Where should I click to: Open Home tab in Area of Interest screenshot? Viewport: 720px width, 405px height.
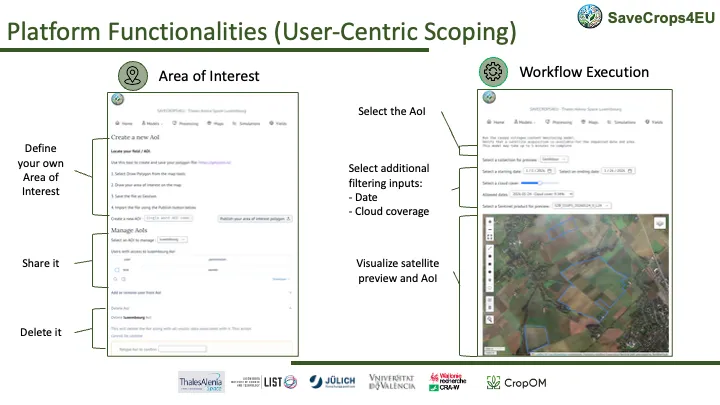[124, 123]
